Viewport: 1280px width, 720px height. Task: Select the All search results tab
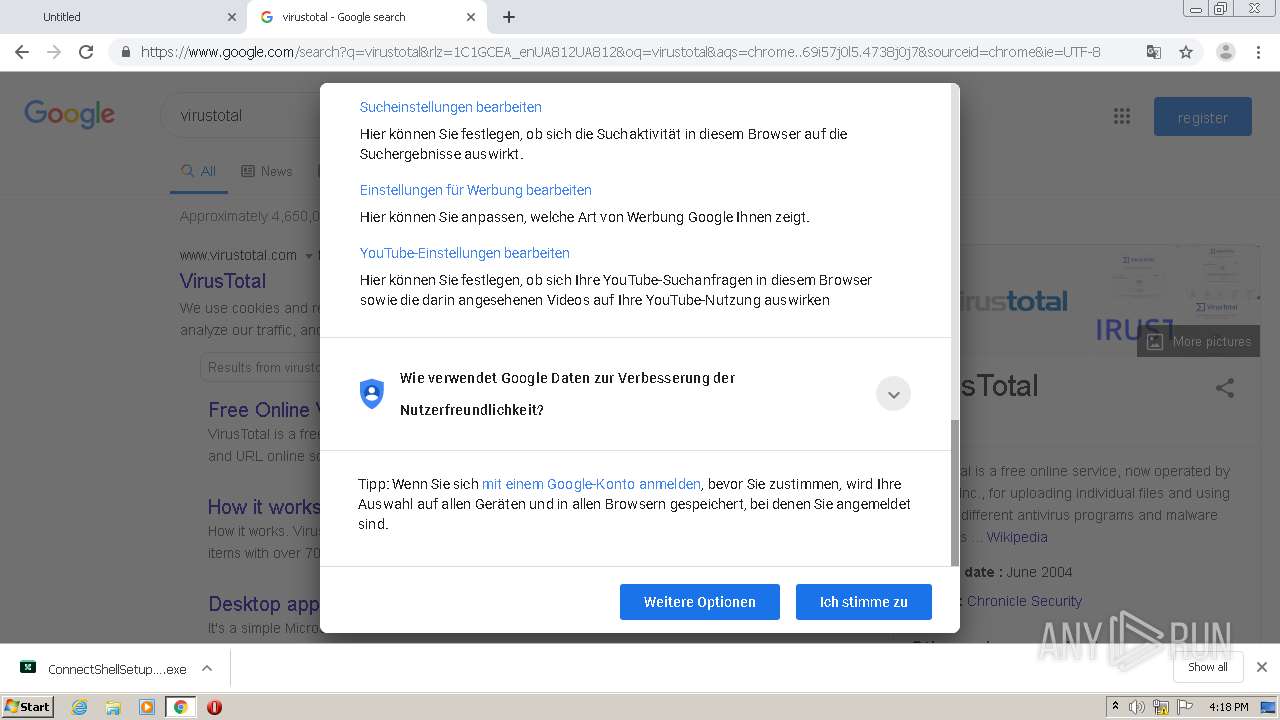coord(198,171)
